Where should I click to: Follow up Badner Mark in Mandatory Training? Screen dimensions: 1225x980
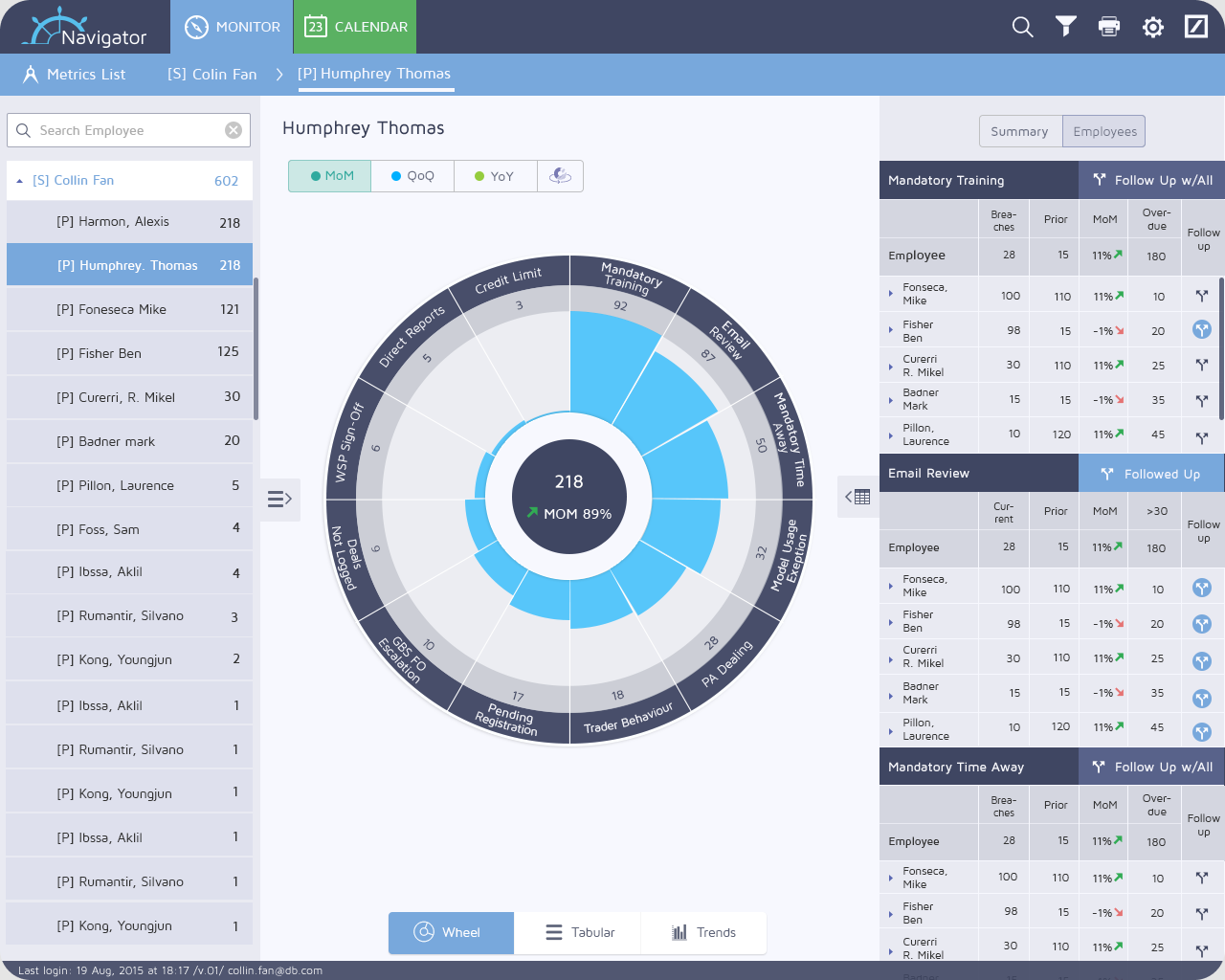point(1202,400)
